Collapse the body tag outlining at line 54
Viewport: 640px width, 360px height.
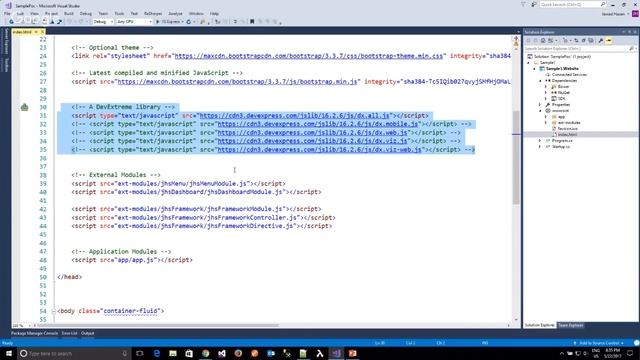click(53, 311)
